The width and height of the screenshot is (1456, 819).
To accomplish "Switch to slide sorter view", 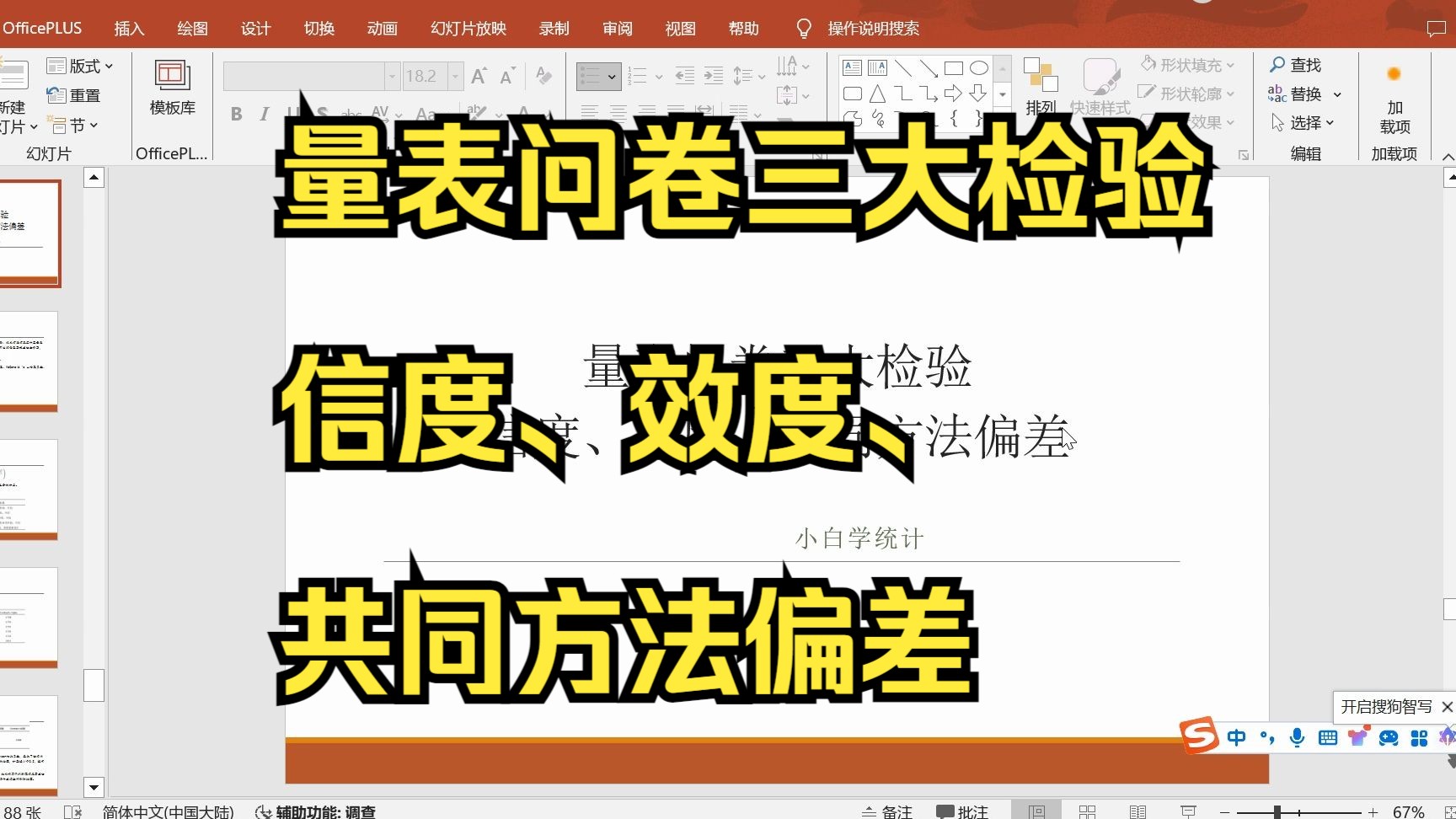I will 1088,811.
